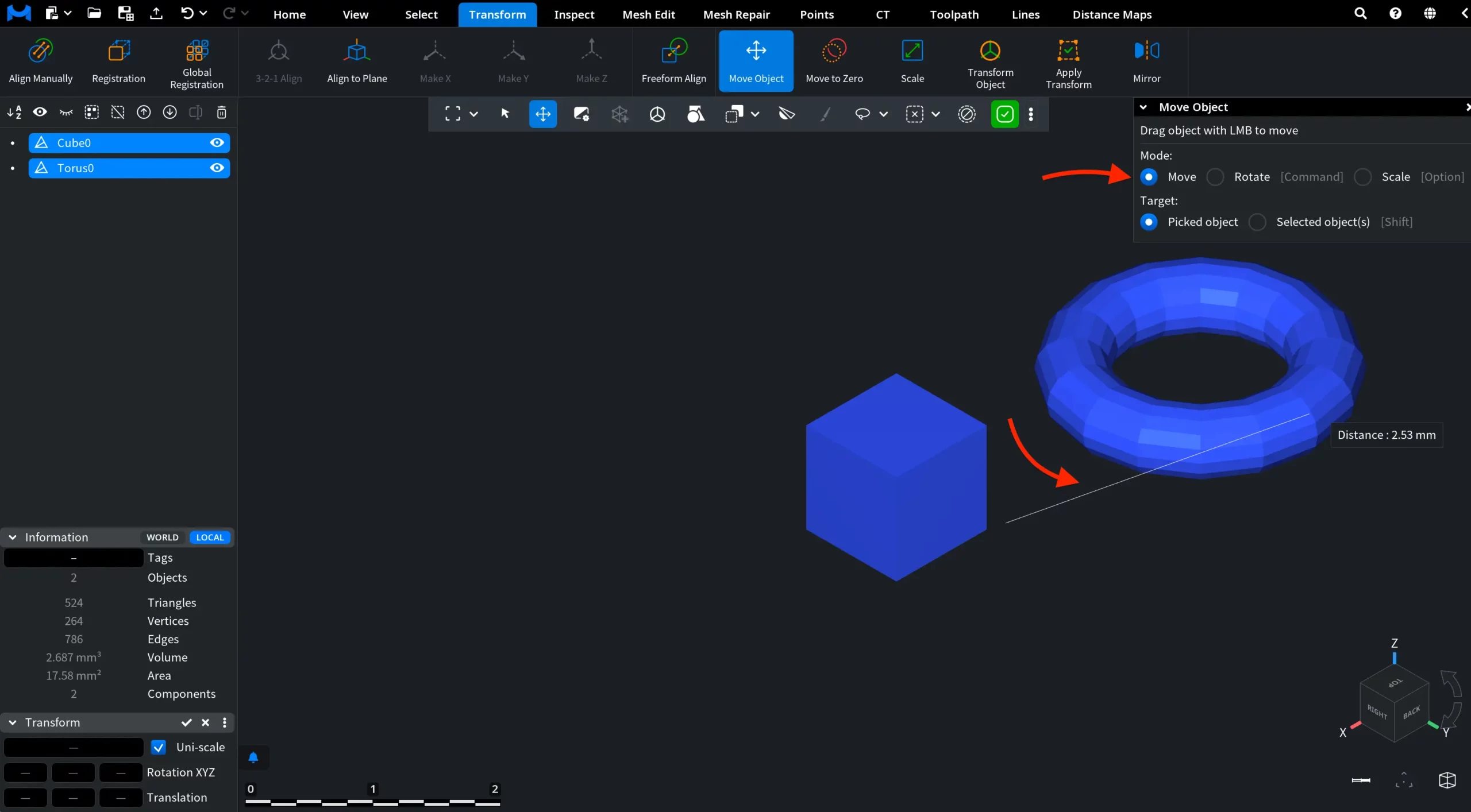Switch information to WORLD coordinates
This screenshot has height=812, width=1471.
163,538
